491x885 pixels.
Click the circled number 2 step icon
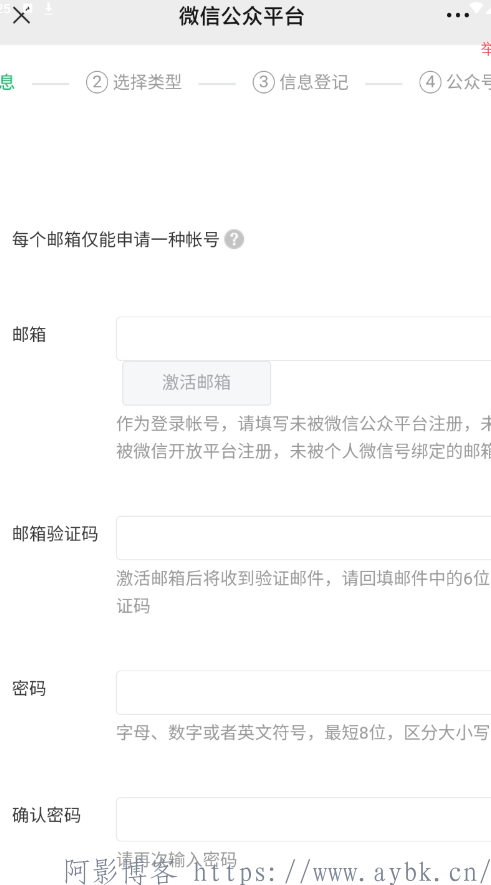pyautogui.click(x=97, y=82)
